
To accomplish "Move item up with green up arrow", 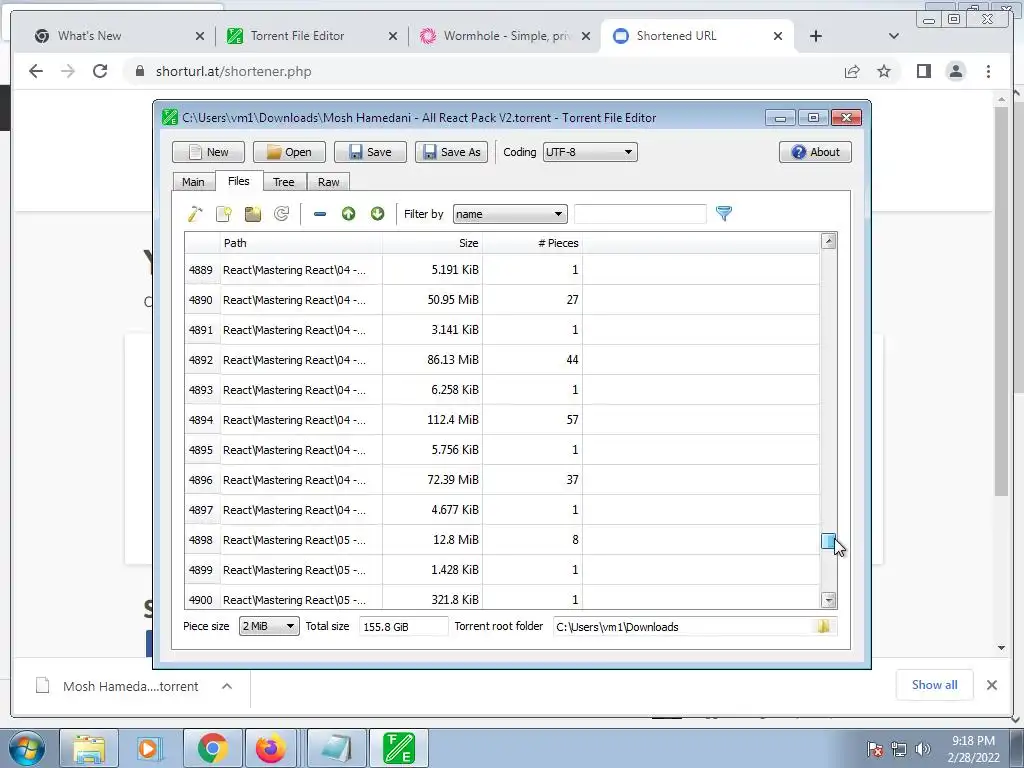I will [x=348, y=214].
